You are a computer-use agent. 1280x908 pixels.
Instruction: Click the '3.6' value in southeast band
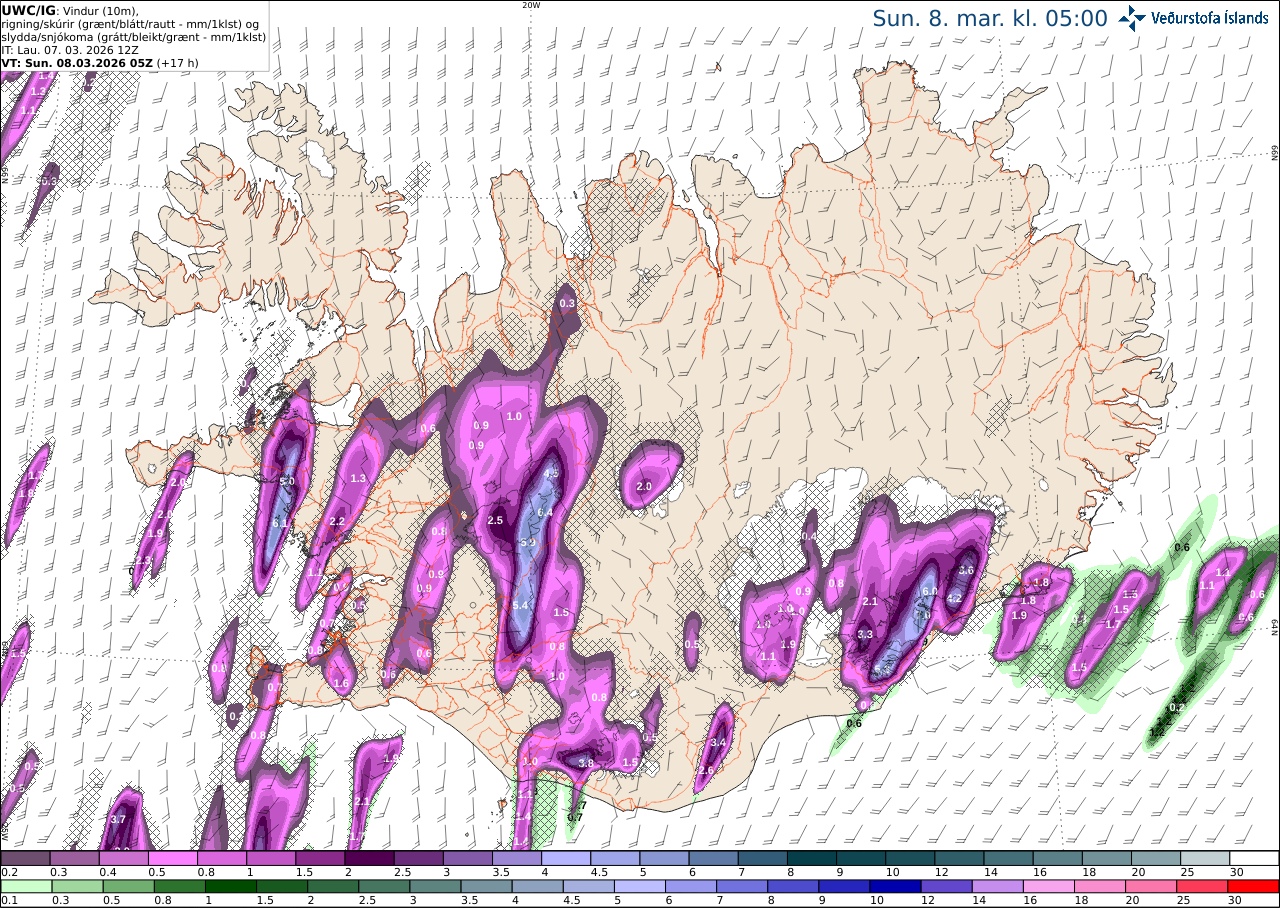966,570
